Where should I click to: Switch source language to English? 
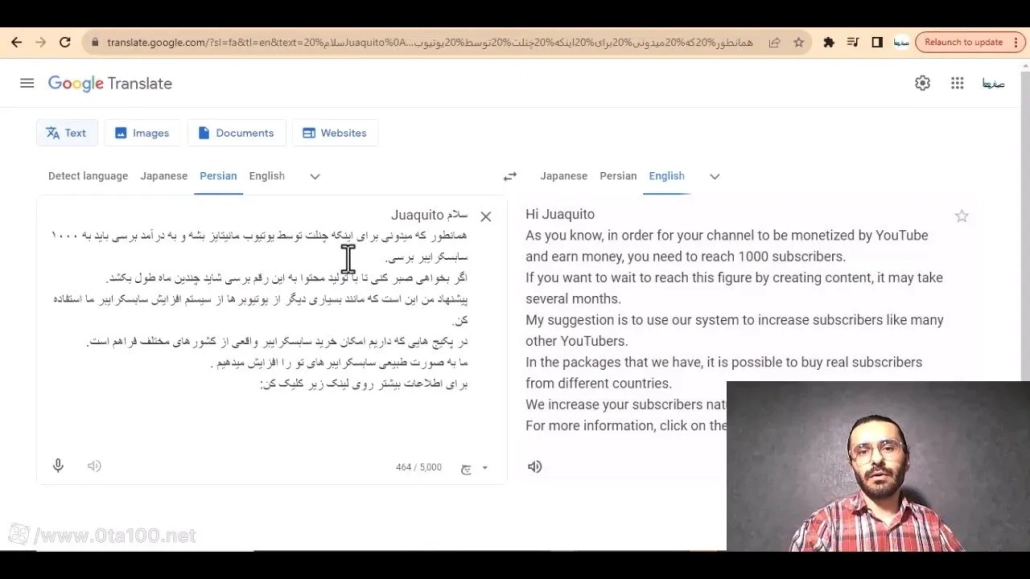point(267,176)
